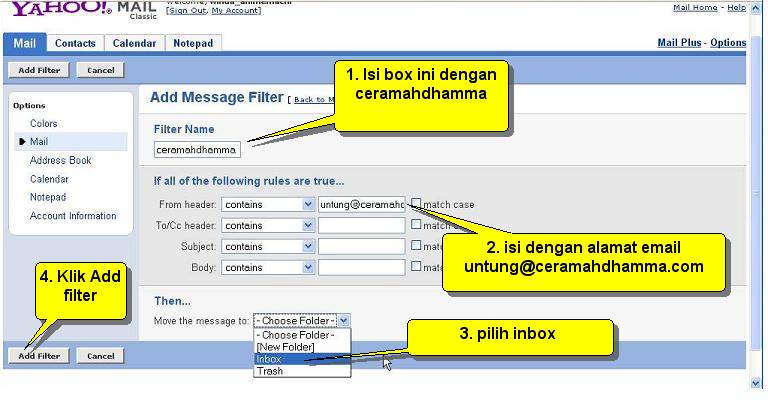
Task: Open the Calendar tab
Action: (134, 43)
